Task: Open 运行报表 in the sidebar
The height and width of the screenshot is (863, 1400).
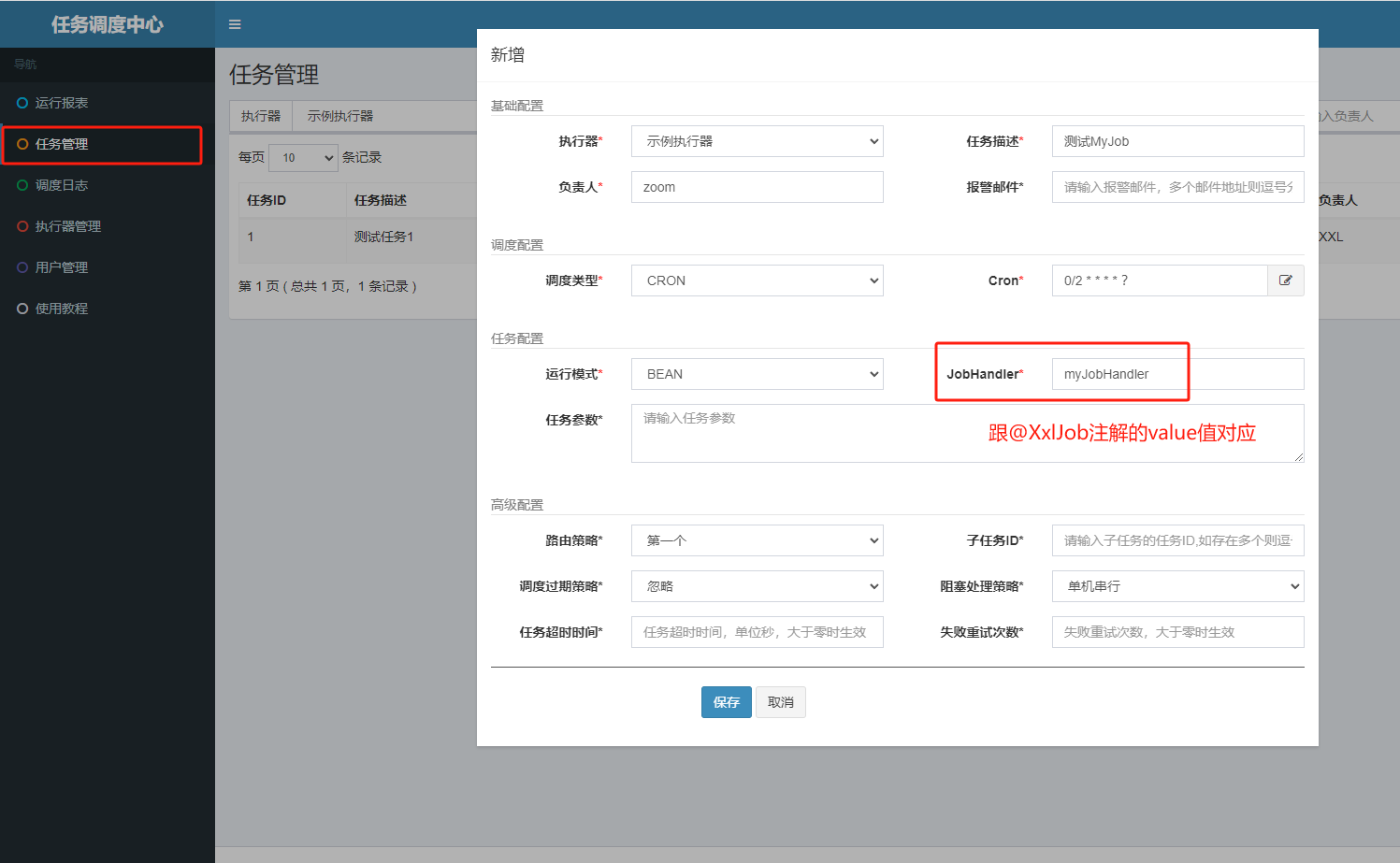Action: pyautogui.click(x=108, y=103)
